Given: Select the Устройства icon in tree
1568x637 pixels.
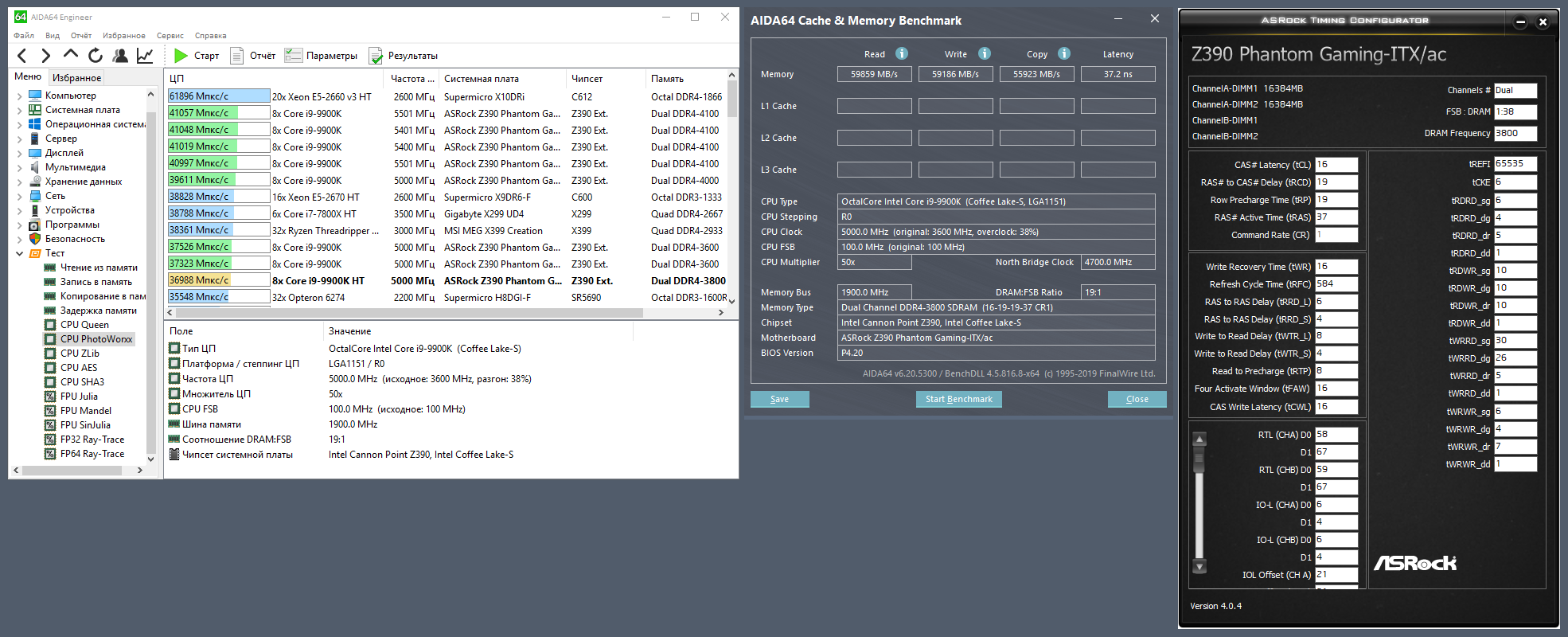Looking at the screenshot, I should [x=35, y=210].
